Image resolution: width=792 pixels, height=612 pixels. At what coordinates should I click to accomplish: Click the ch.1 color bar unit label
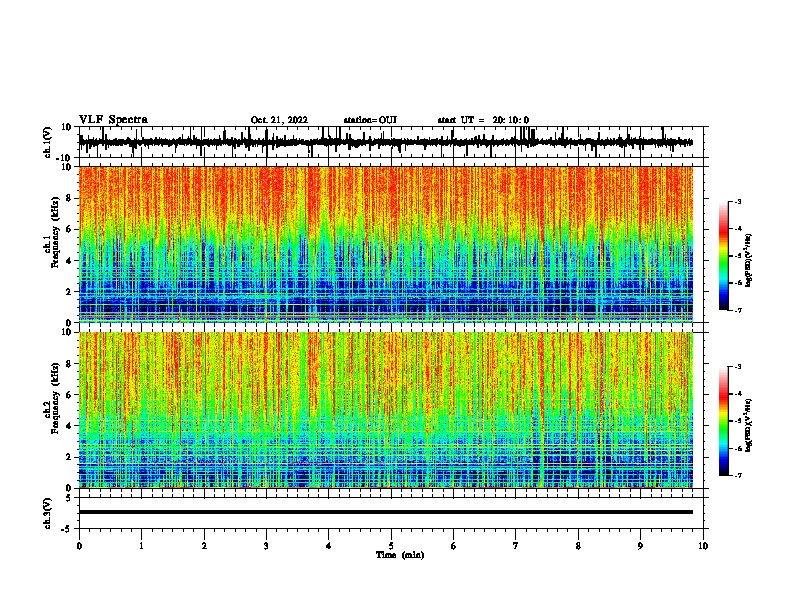[x=749, y=260]
